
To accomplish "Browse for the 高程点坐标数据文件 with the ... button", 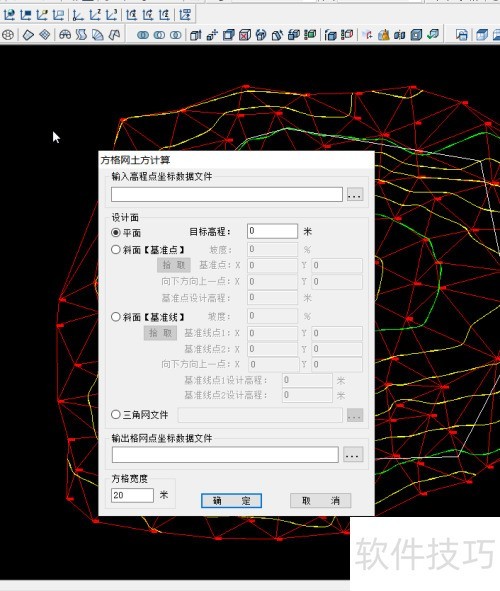I will click(x=355, y=194).
